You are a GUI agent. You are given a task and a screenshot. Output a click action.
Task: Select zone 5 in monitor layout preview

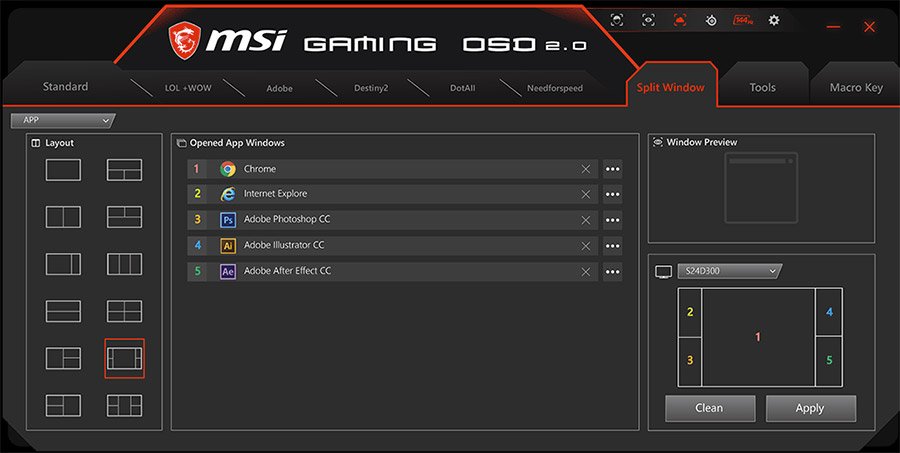click(x=829, y=361)
